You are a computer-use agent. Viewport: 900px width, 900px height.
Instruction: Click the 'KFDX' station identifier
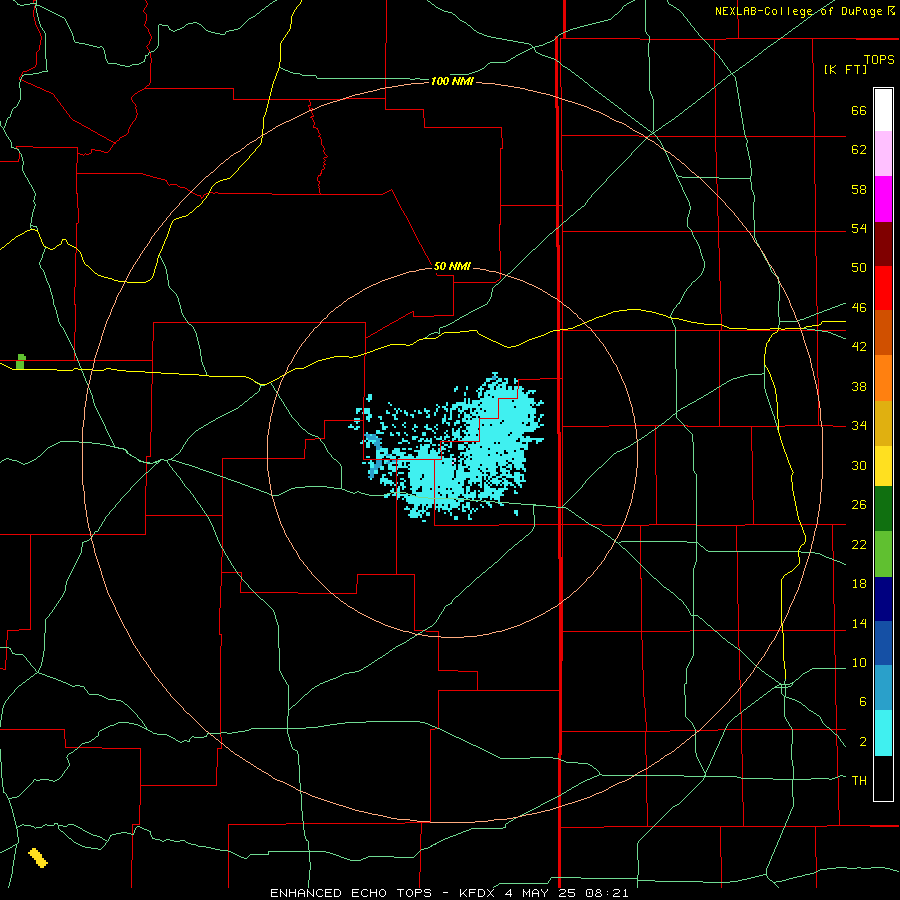[x=479, y=893]
